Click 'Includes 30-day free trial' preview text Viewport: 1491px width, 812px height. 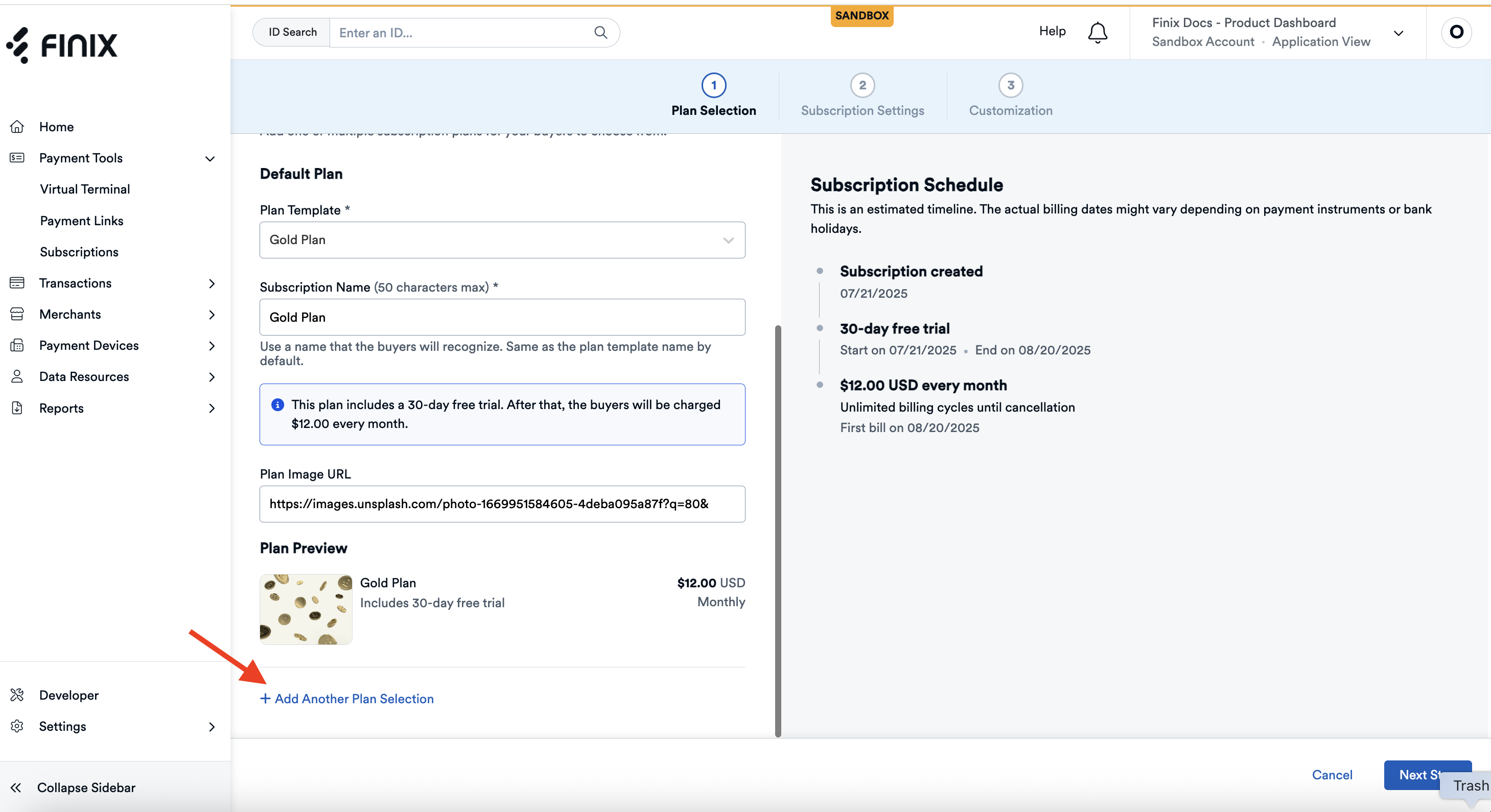tap(432, 603)
